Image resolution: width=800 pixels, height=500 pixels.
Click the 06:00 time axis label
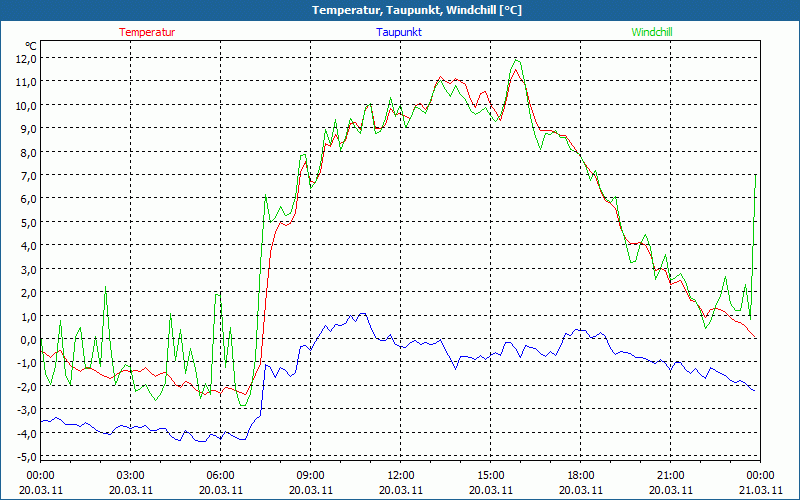[x=220, y=476]
